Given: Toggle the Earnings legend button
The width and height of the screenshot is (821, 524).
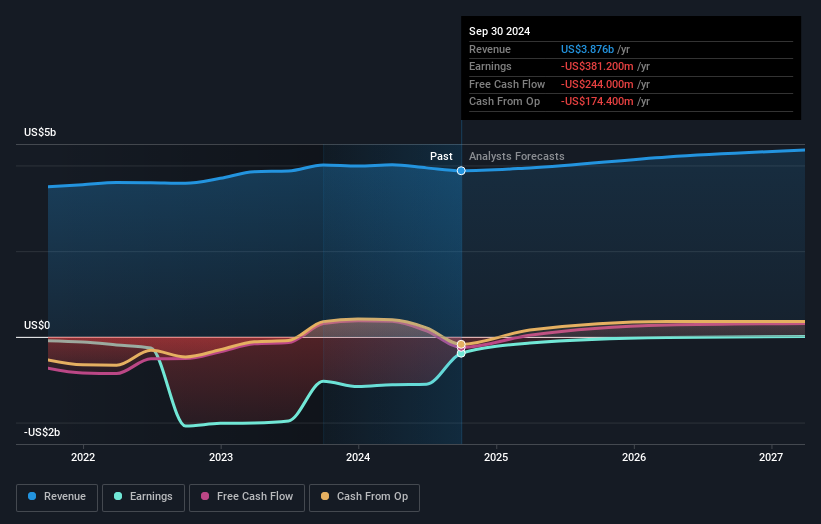Looking at the screenshot, I should coord(143,497).
